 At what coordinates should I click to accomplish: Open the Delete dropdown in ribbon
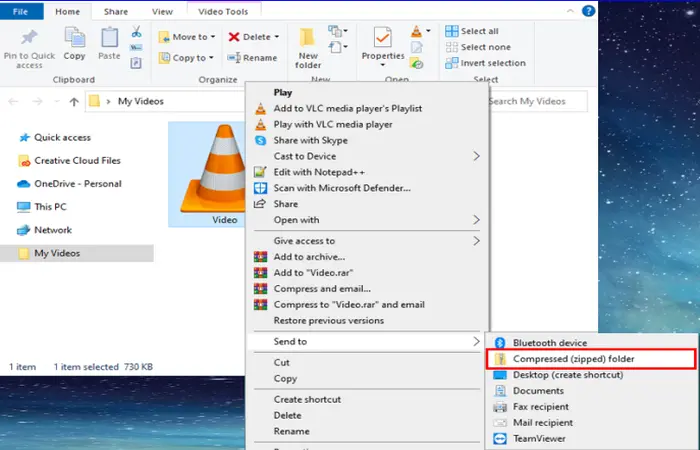[x=253, y=37]
